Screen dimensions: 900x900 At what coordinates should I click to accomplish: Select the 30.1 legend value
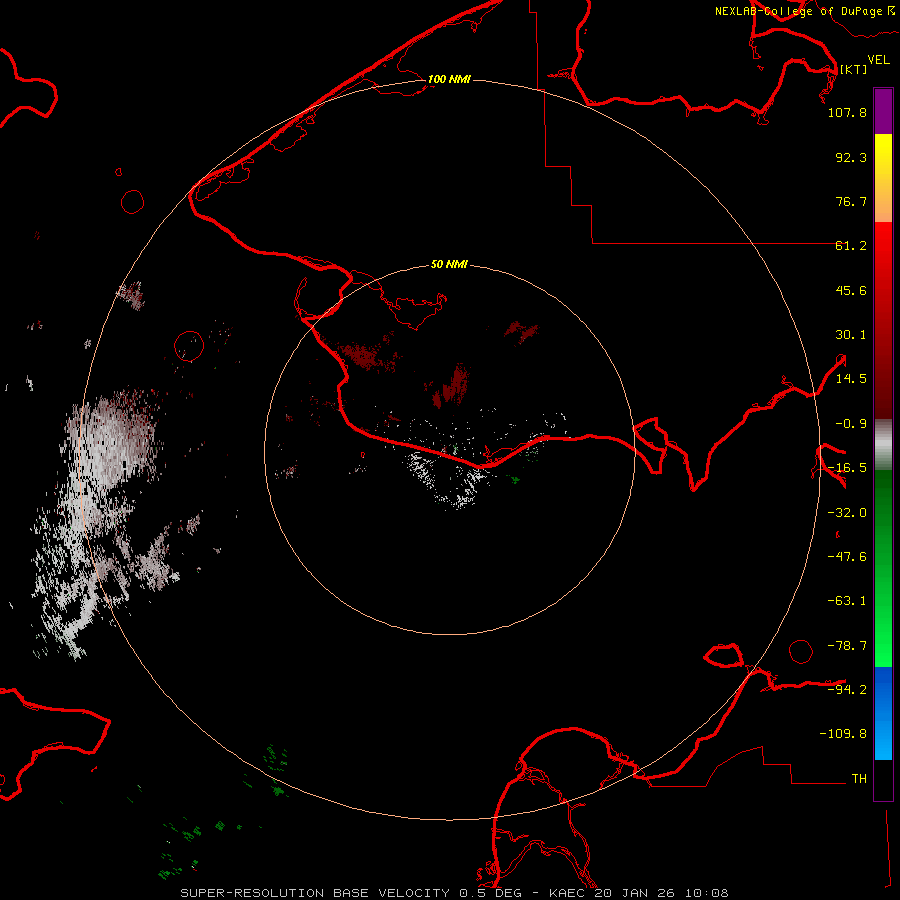tap(851, 335)
